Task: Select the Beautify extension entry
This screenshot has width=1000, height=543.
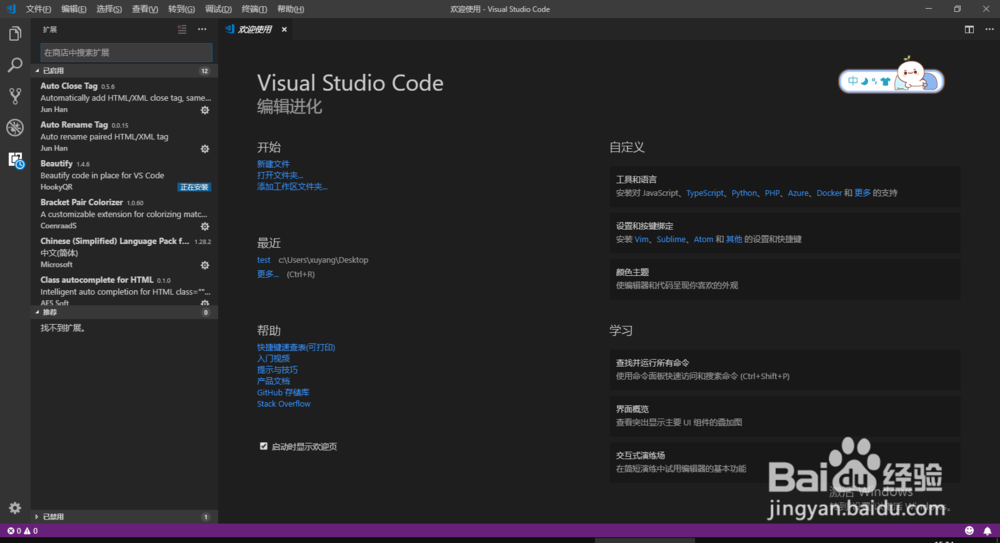Action: point(124,175)
